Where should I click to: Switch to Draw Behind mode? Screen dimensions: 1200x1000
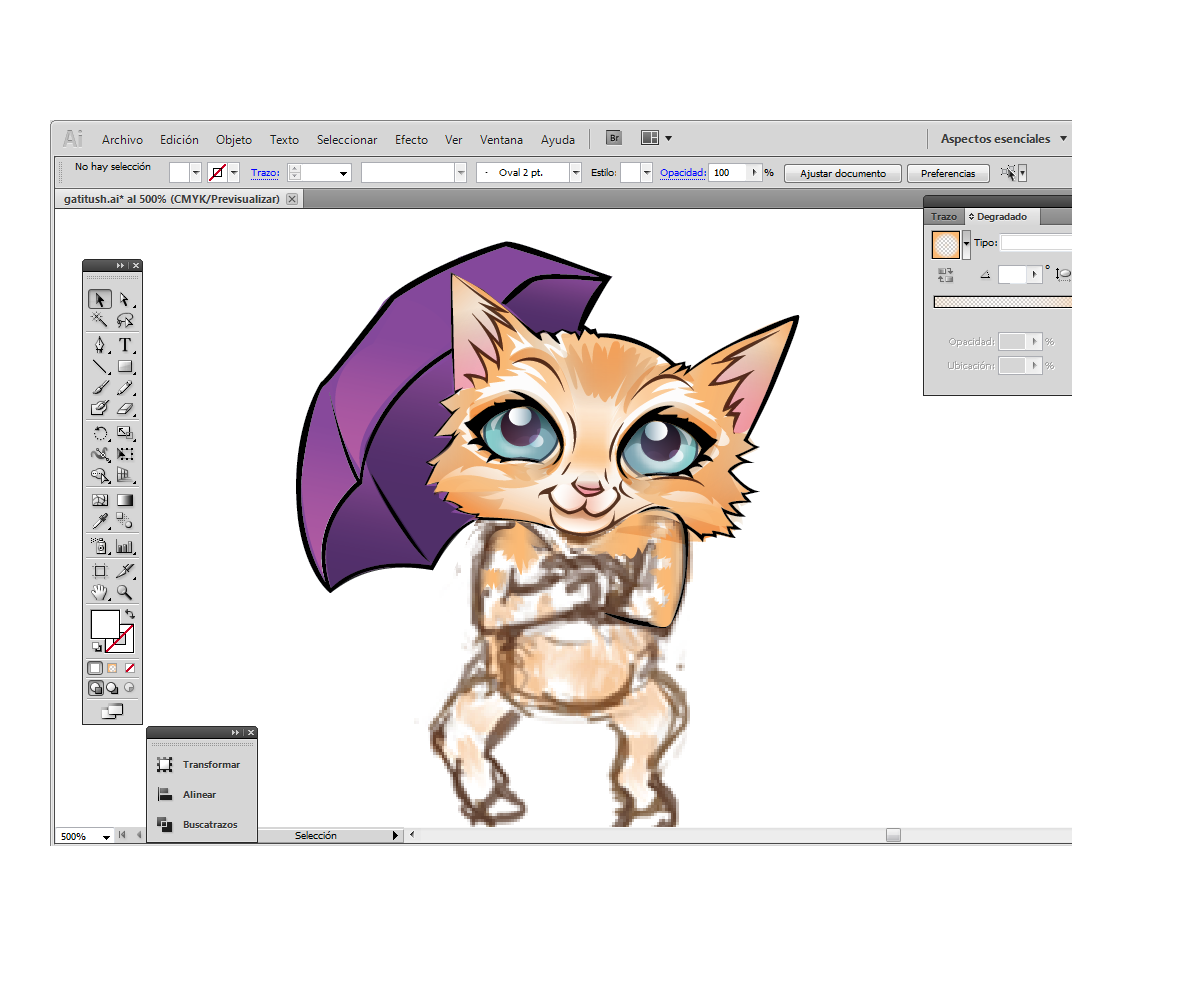pos(112,688)
